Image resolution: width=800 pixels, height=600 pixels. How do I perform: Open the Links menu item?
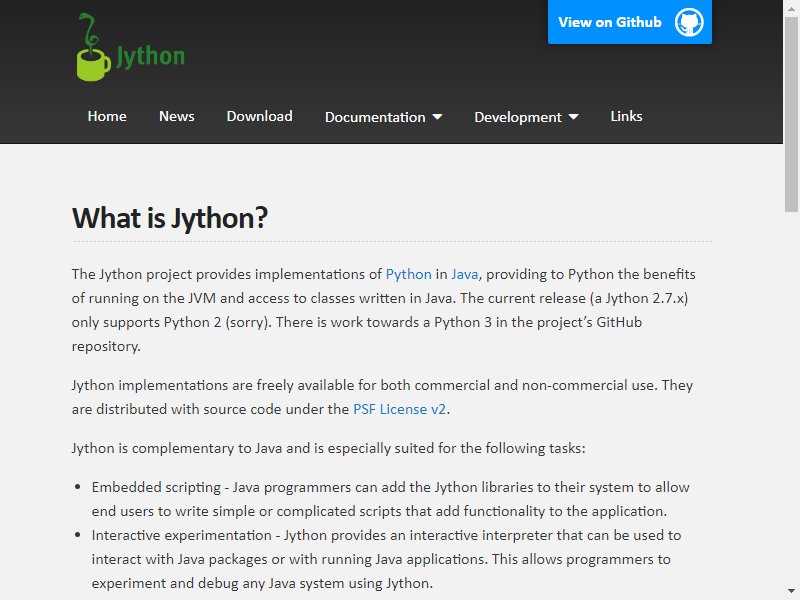[x=626, y=116]
